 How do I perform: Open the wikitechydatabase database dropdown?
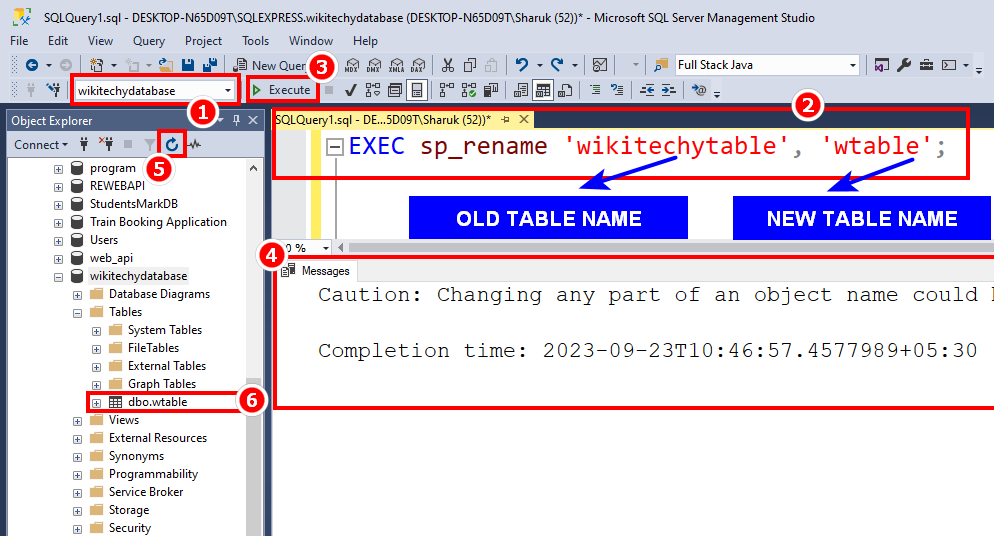coord(229,91)
